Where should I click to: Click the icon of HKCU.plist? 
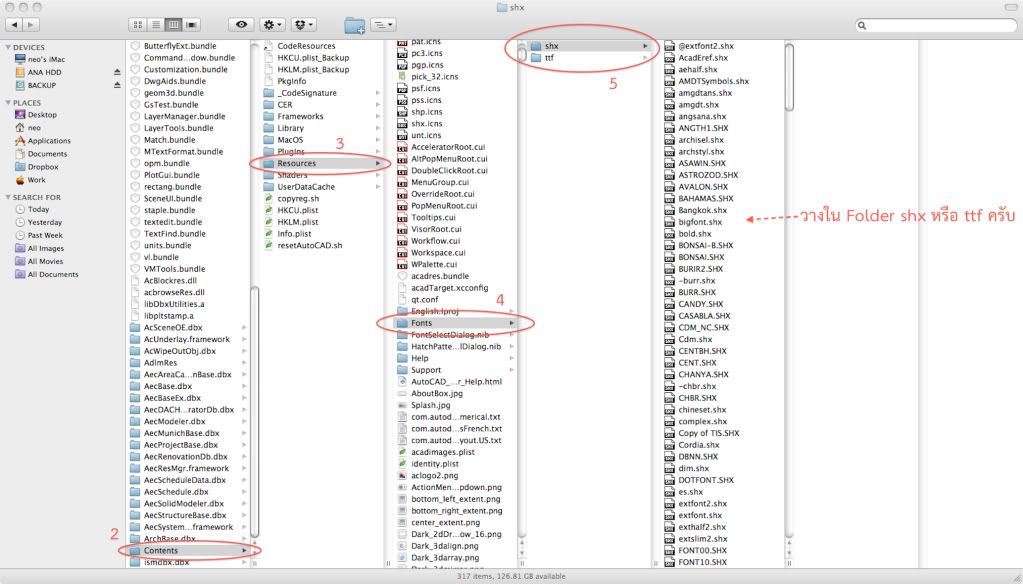click(268, 211)
